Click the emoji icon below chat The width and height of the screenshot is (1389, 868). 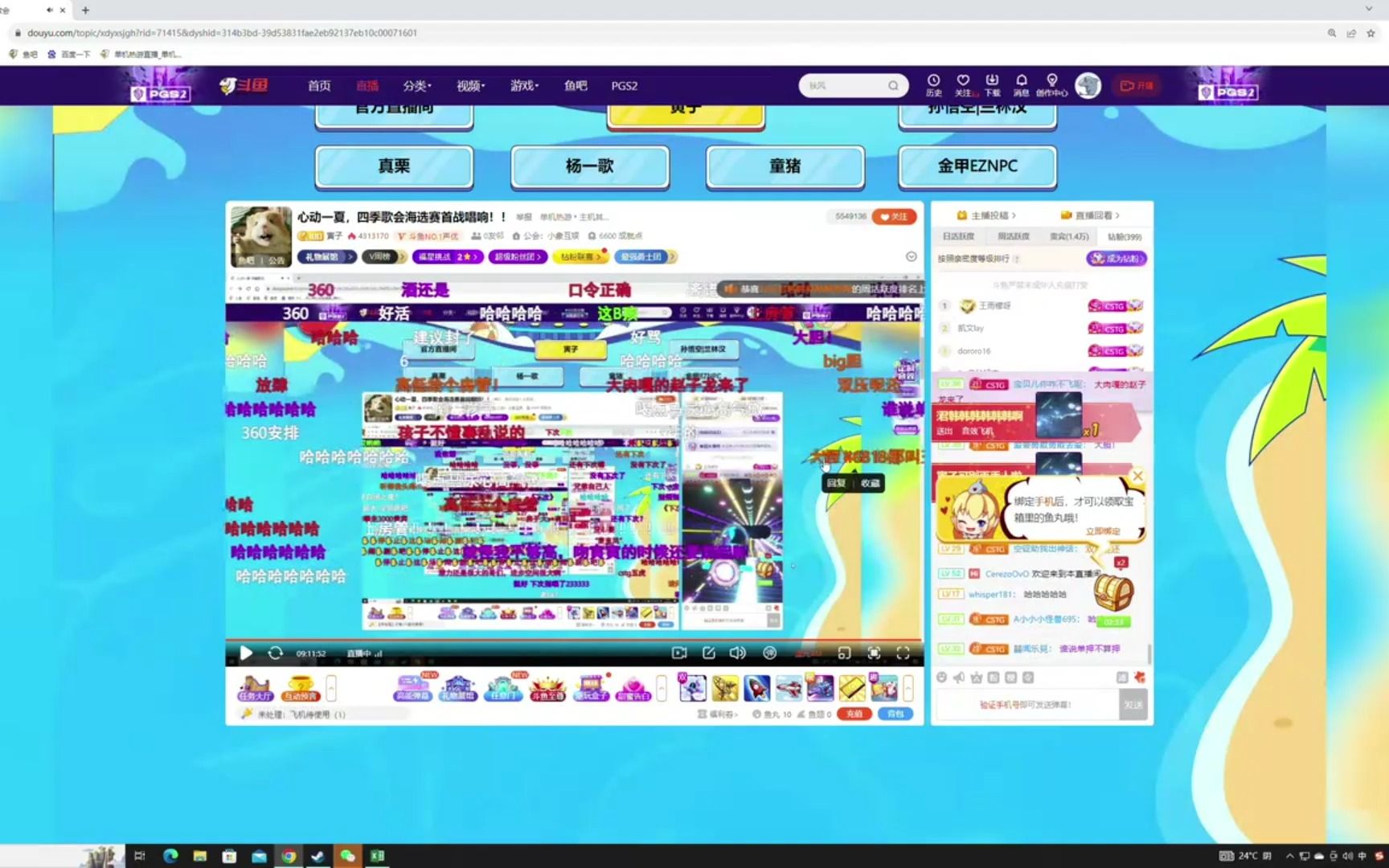(942, 678)
